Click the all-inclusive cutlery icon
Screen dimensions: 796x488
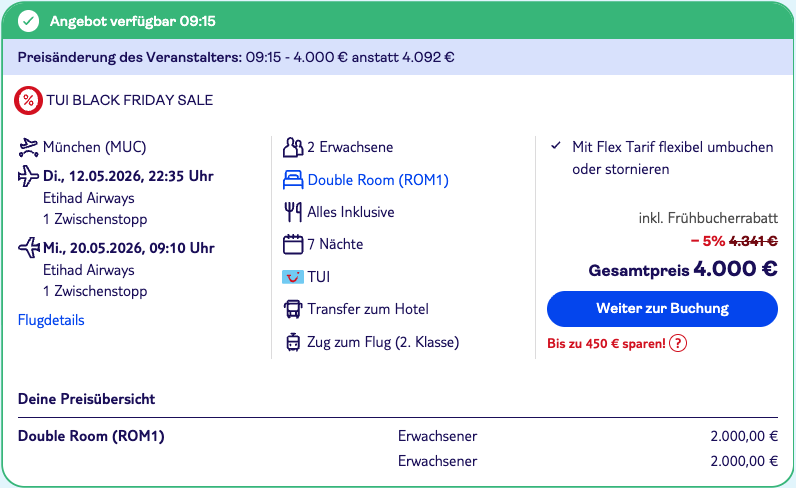[293, 212]
